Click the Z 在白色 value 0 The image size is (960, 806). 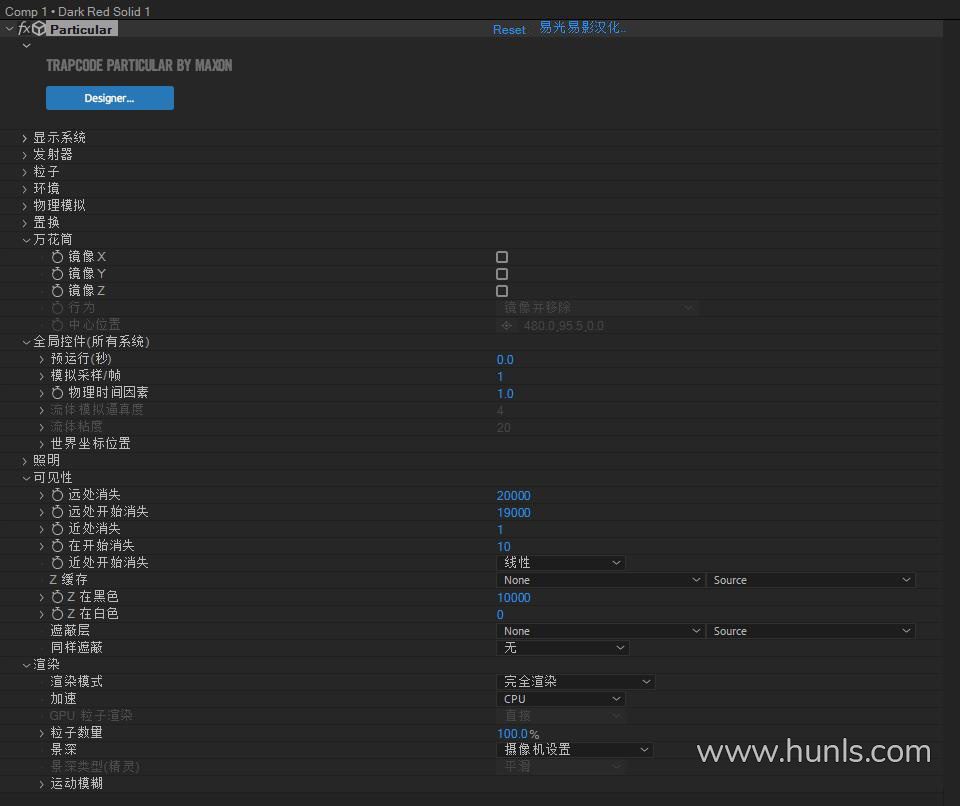tap(500, 614)
